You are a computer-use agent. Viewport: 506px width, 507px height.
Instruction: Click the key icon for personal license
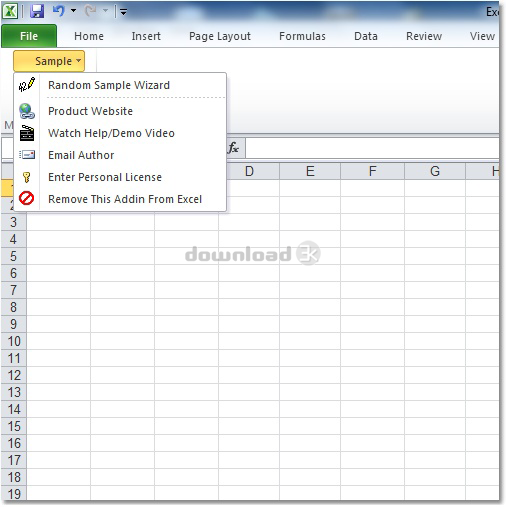27,177
